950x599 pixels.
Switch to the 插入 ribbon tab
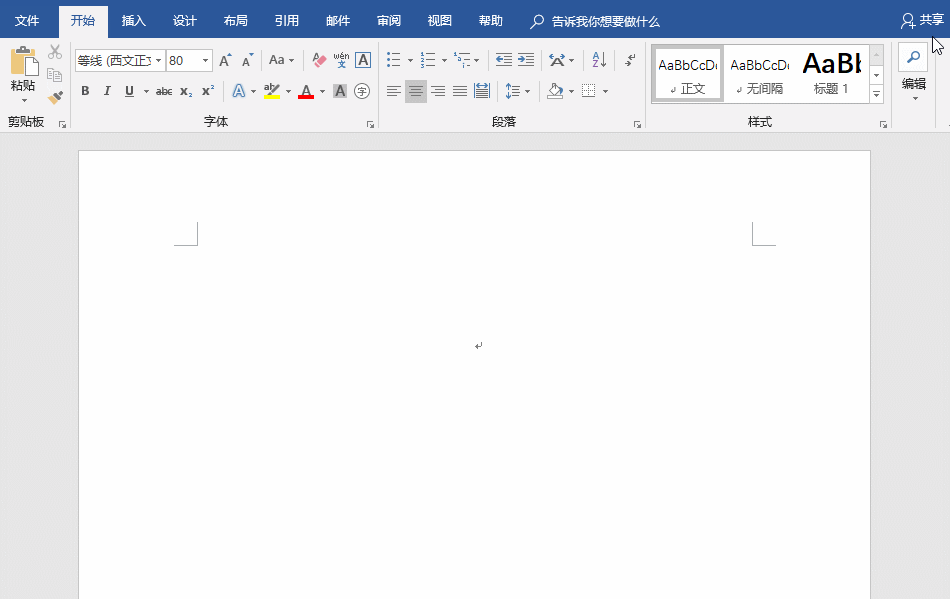133,21
